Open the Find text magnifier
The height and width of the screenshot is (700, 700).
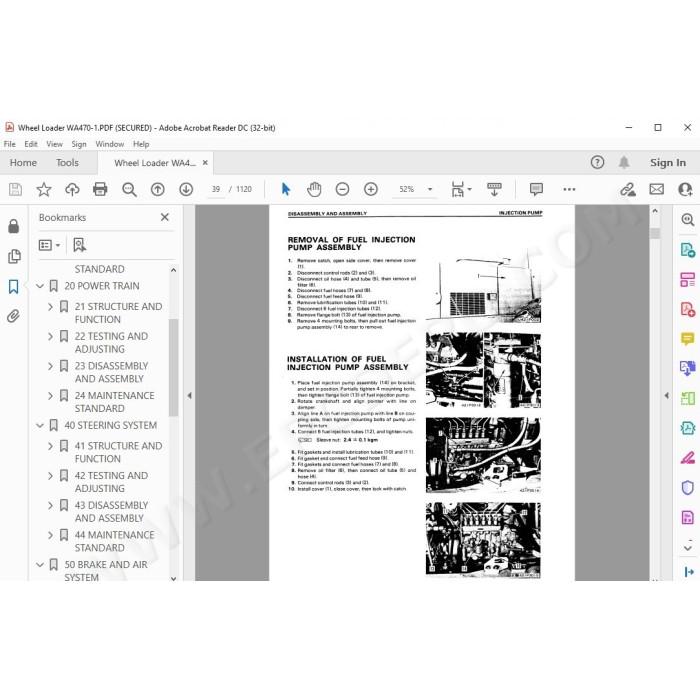129,189
